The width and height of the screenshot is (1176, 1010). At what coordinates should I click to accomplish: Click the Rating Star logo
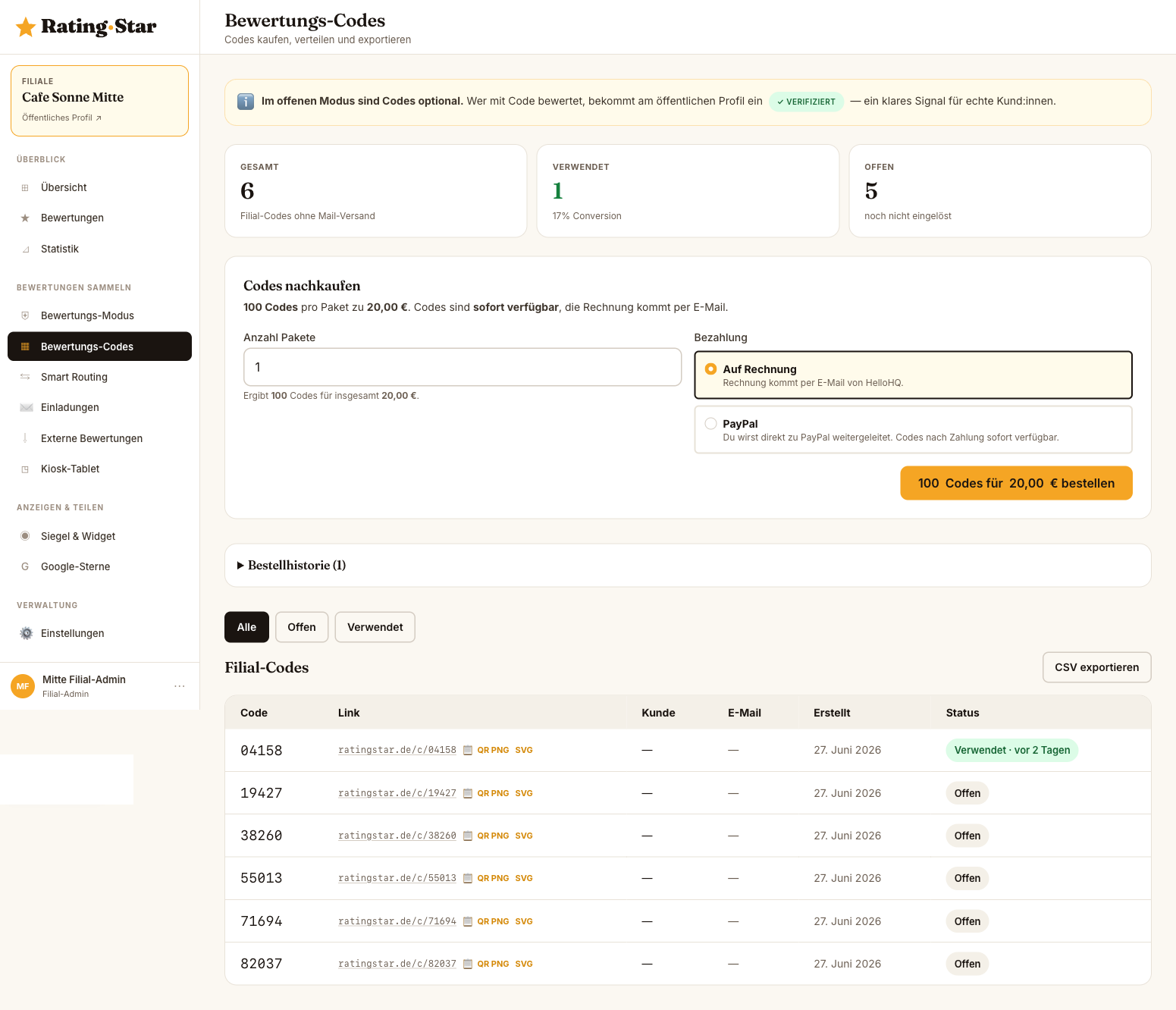click(x=86, y=27)
